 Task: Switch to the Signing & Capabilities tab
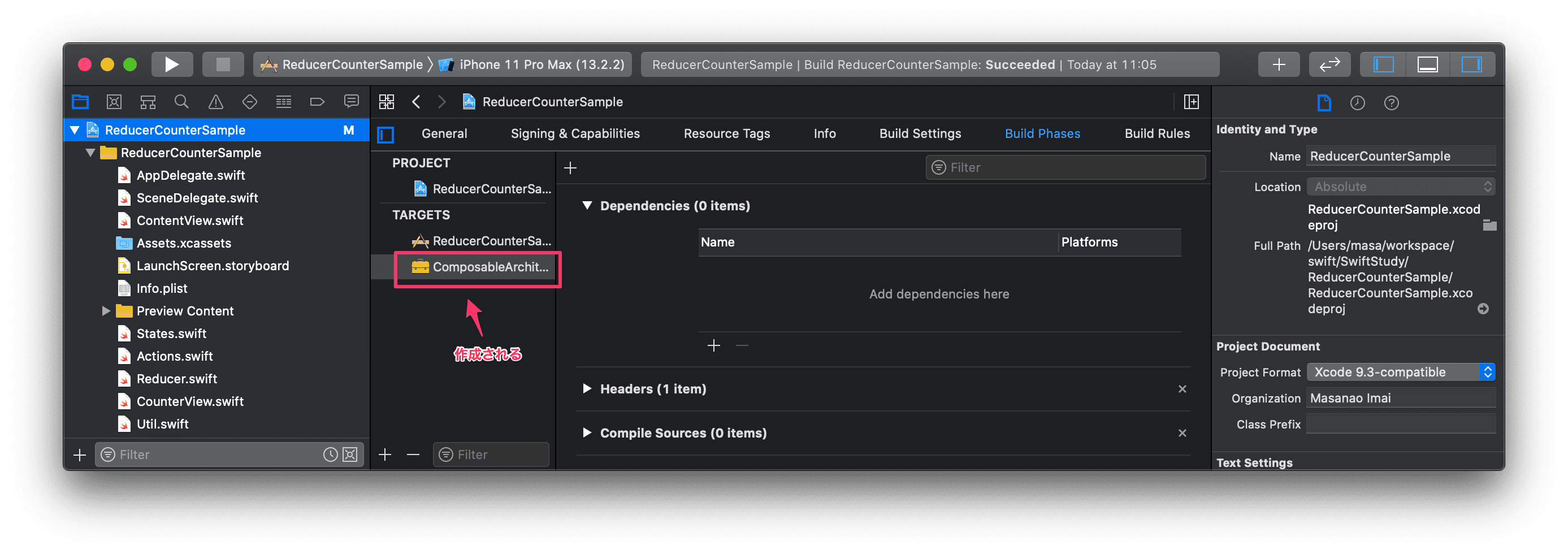tap(575, 133)
